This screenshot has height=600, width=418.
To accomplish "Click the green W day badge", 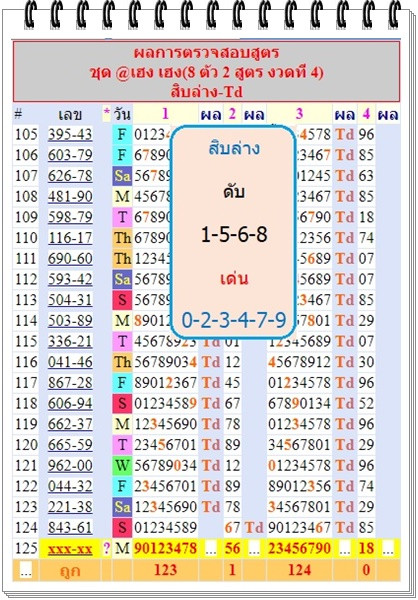I will pos(122,466).
